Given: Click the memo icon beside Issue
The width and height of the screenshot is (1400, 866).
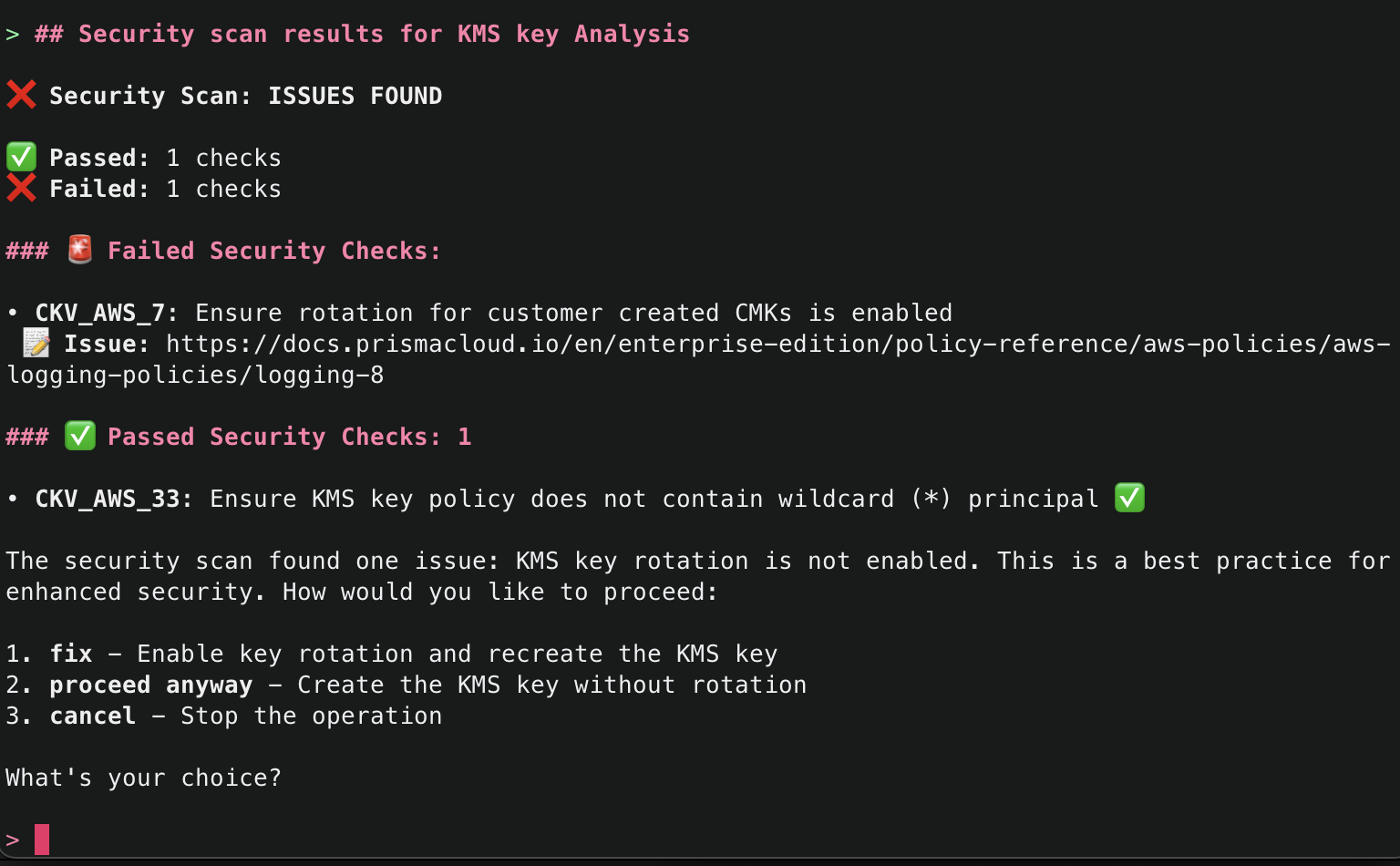Looking at the screenshot, I should point(36,344).
